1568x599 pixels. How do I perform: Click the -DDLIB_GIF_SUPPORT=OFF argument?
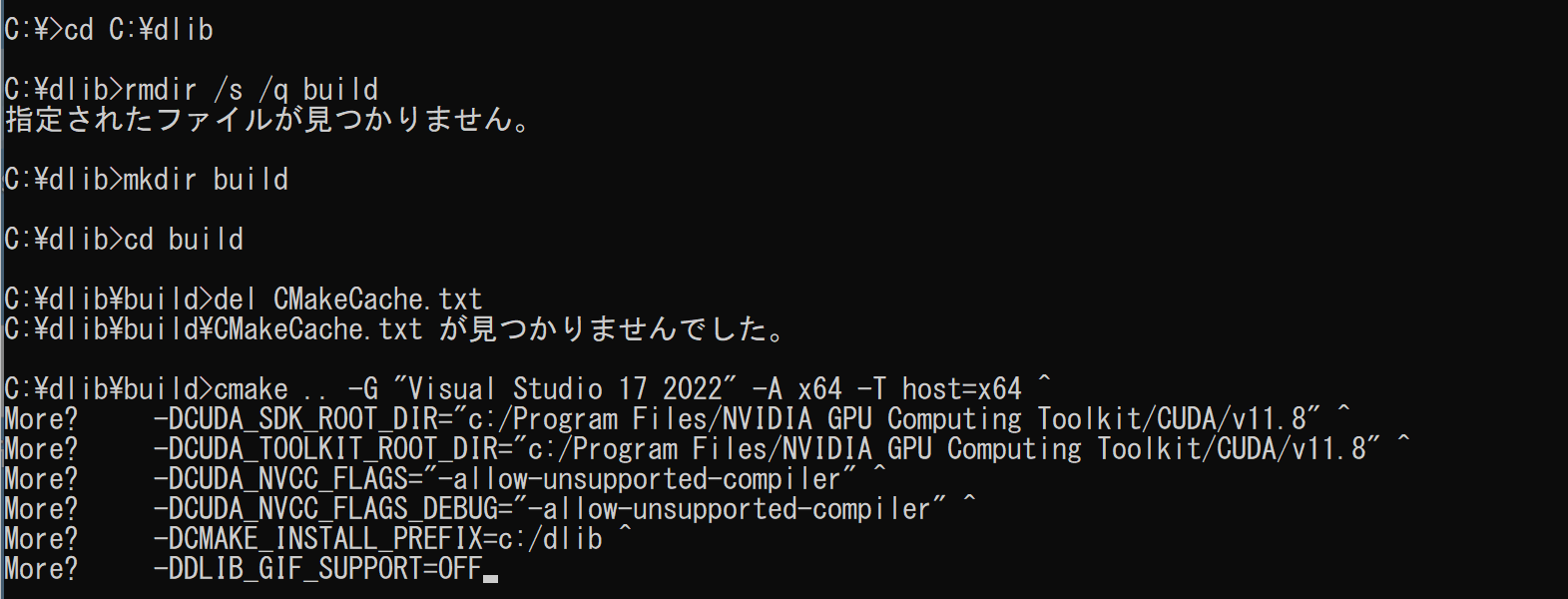[x=318, y=569]
